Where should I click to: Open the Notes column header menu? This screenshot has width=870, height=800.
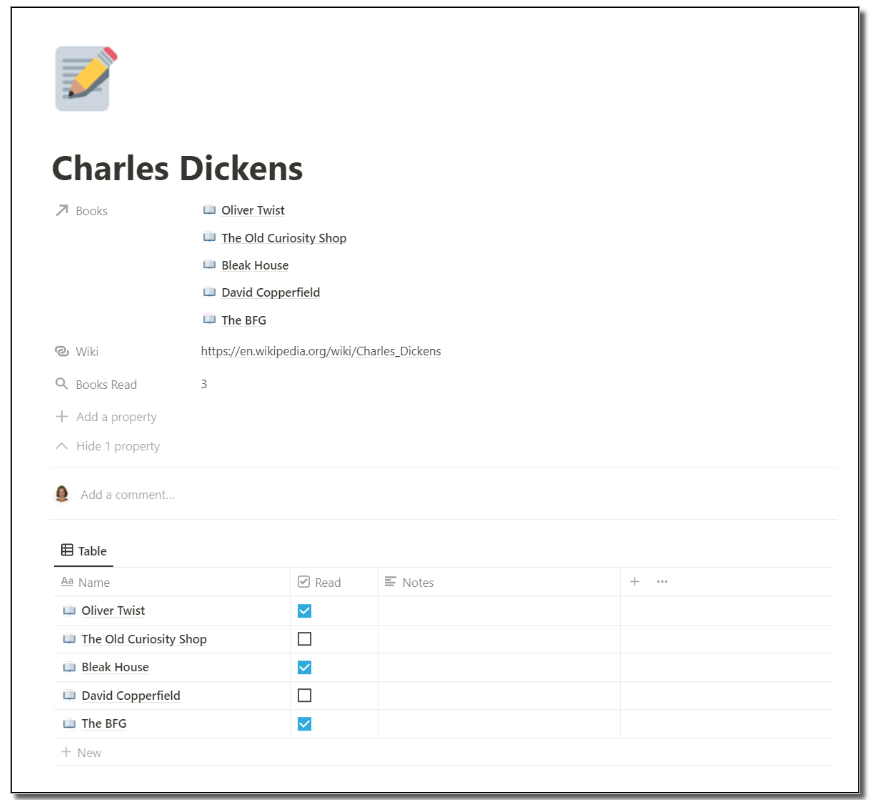coord(417,582)
